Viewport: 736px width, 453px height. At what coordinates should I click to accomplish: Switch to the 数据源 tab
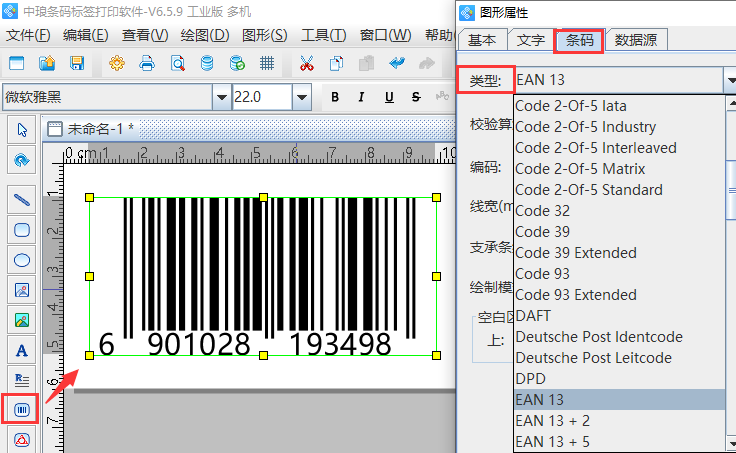pyautogui.click(x=636, y=40)
